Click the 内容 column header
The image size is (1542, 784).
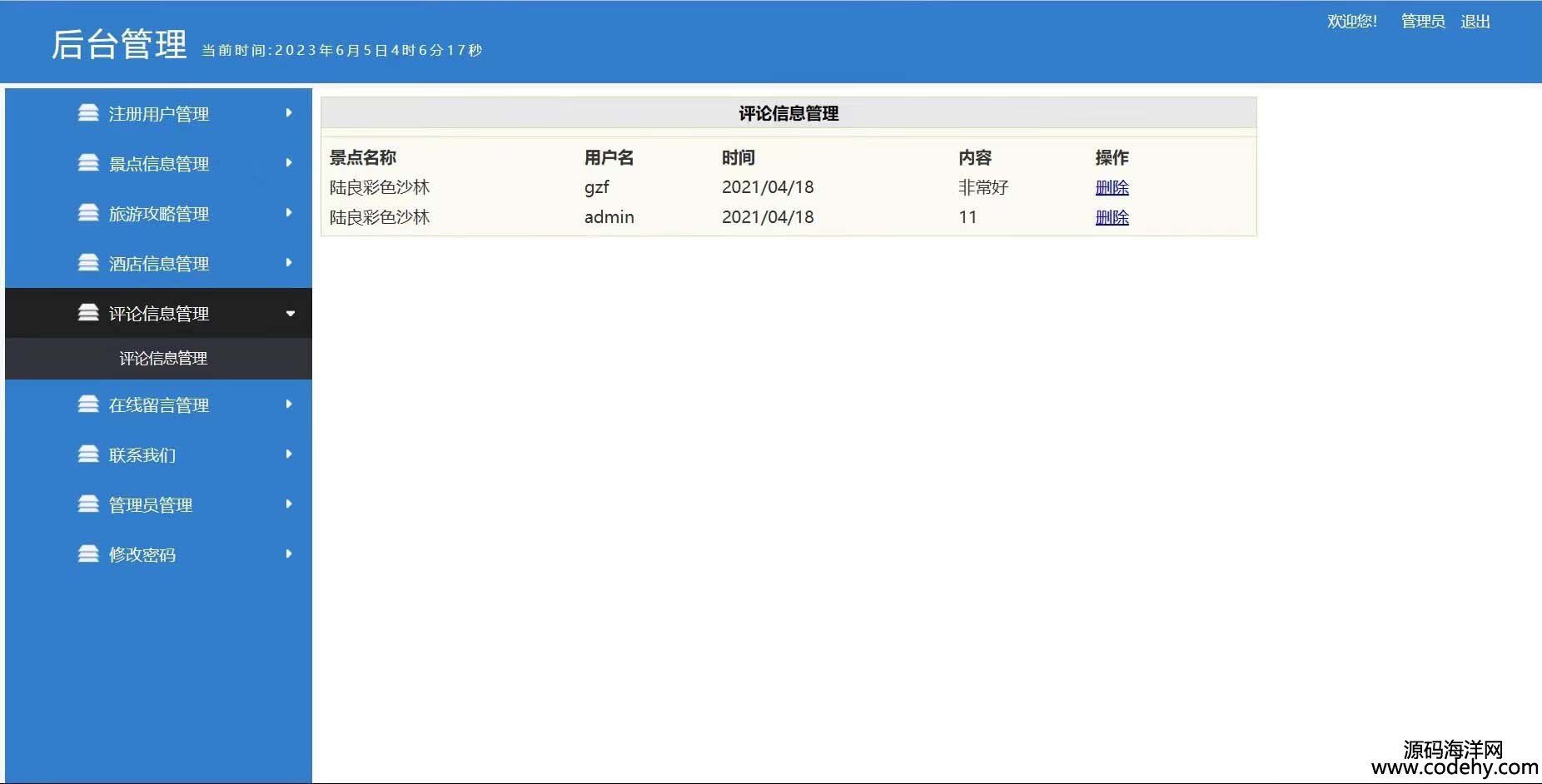coord(975,157)
